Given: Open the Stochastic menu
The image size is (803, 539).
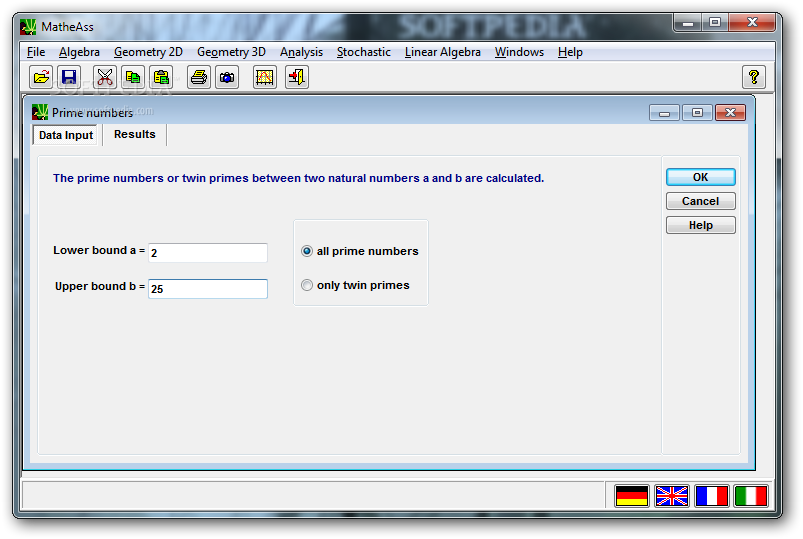Looking at the screenshot, I should click(x=364, y=52).
